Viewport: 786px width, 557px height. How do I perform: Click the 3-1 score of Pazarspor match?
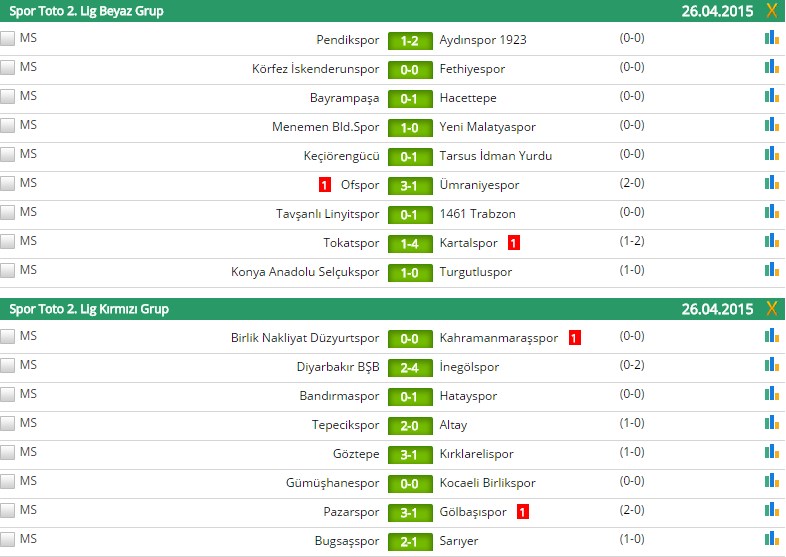click(409, 512)
